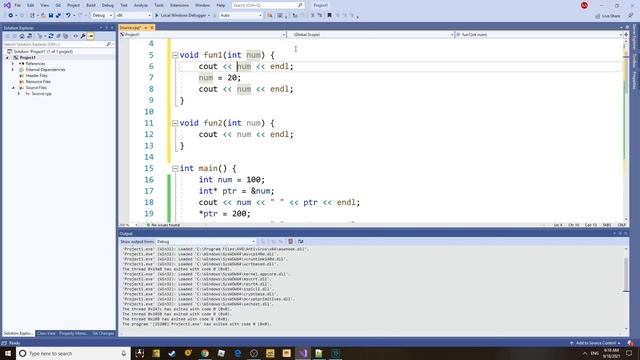Image resolution: width=640 pixels, height=360 pixels.
Task: Open the fun1(int num) member dropdown
Action: pyautogui.click(x=539, y=35)
